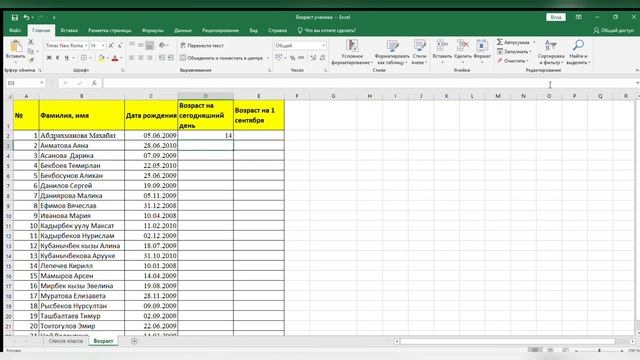Toggle middle vertical alignment
Screen dimensions: 640x360
coord(141,45)
